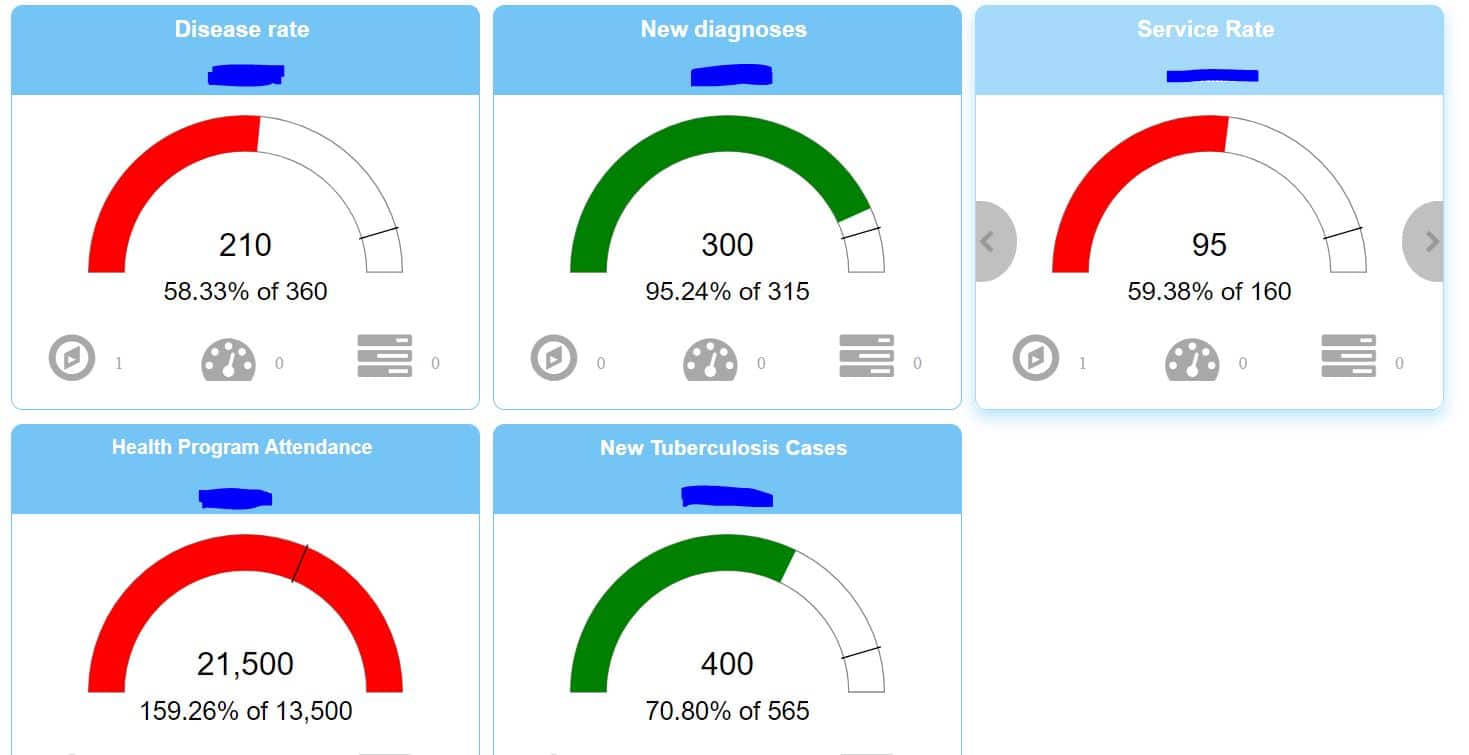This screenshot has height=755, width=1469.
Task: Click the compass icon in Disease rate card
Action: [72, 358]
